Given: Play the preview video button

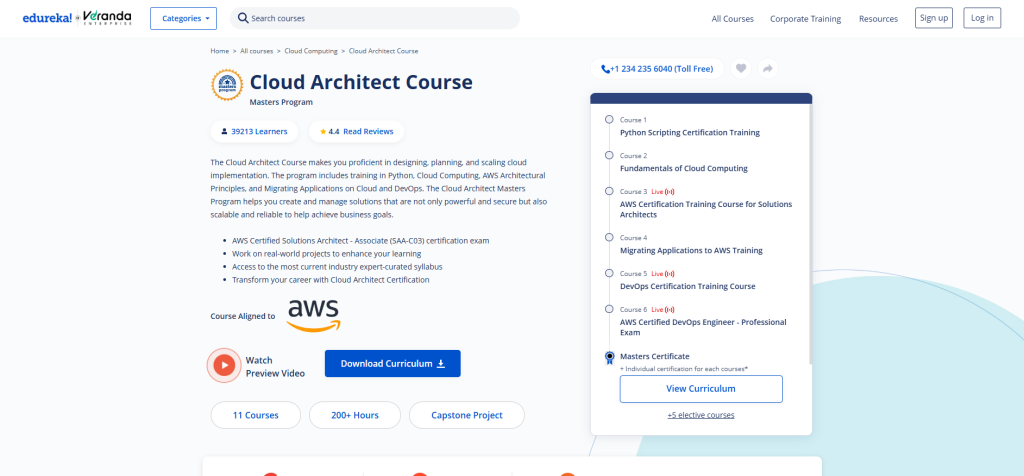Looking at the screenshot, I should point(224,364).
